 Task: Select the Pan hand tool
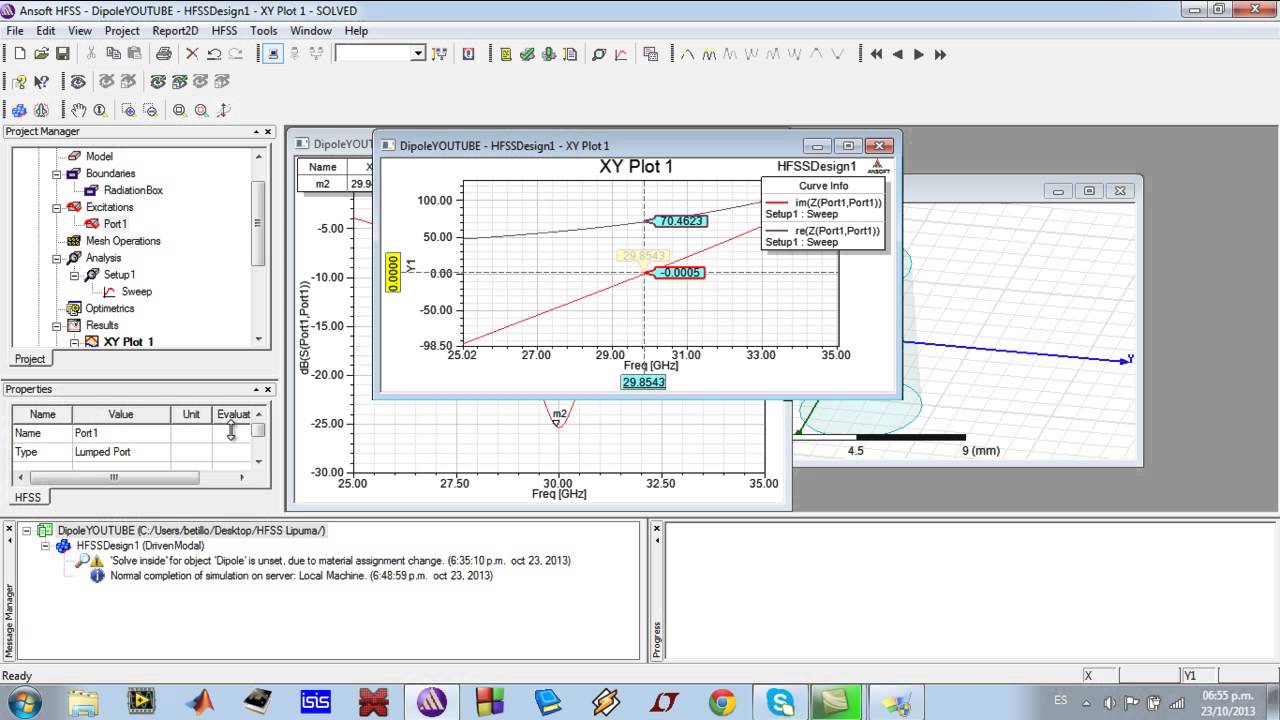coord(78,111)
